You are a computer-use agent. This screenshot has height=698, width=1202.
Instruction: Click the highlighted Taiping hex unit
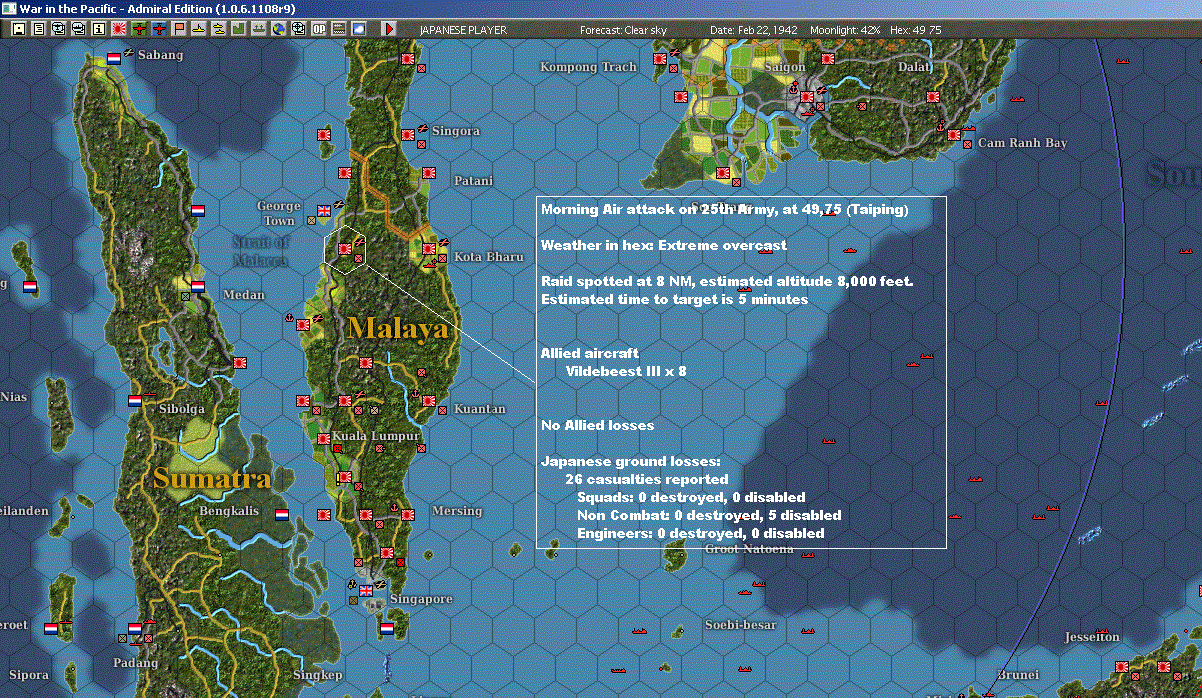345,248
